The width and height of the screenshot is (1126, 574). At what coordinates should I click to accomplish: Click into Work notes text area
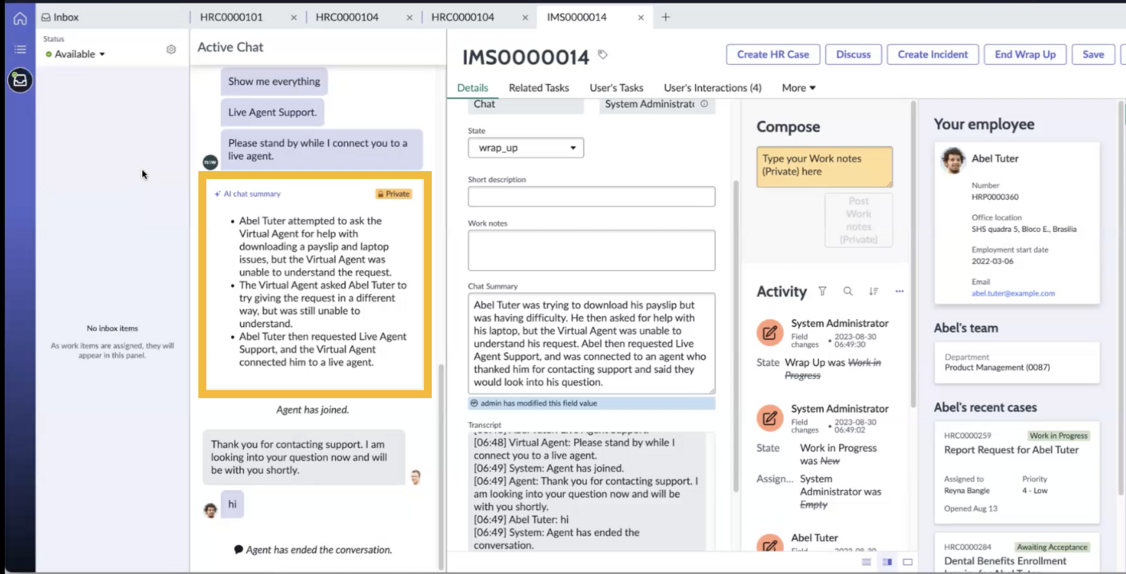pyautogui.click(x=591, y=250)
